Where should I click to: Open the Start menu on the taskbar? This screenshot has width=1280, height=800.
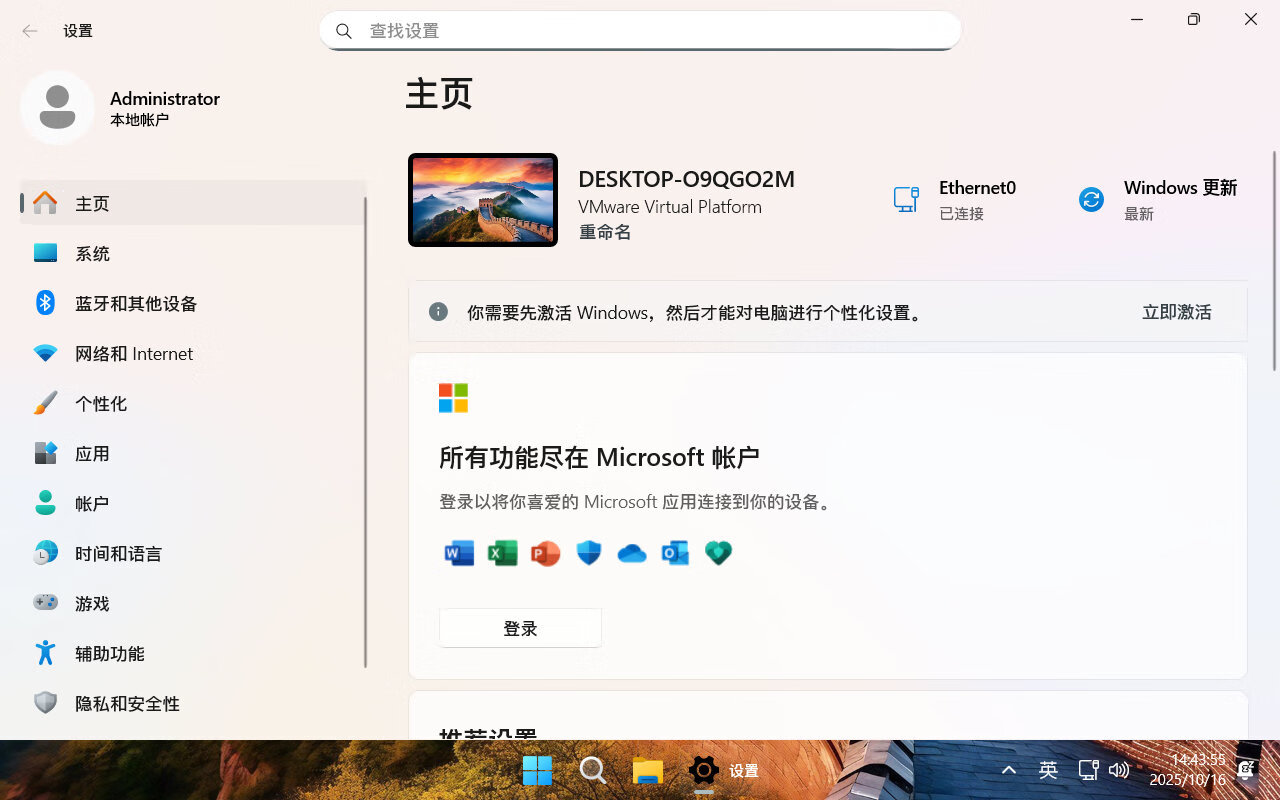pyautogui.click(x=537, y=770)
